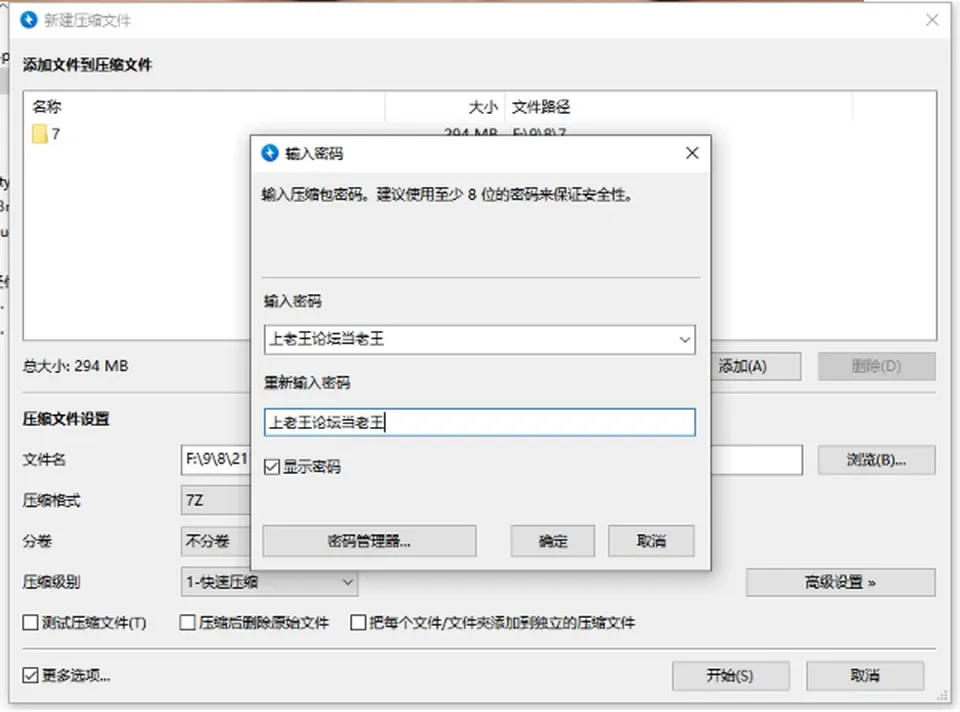The height and width of the screenshot is (712, 960).
Task: Check the option to add each file to a separate archive
Action: pos(358,623)
